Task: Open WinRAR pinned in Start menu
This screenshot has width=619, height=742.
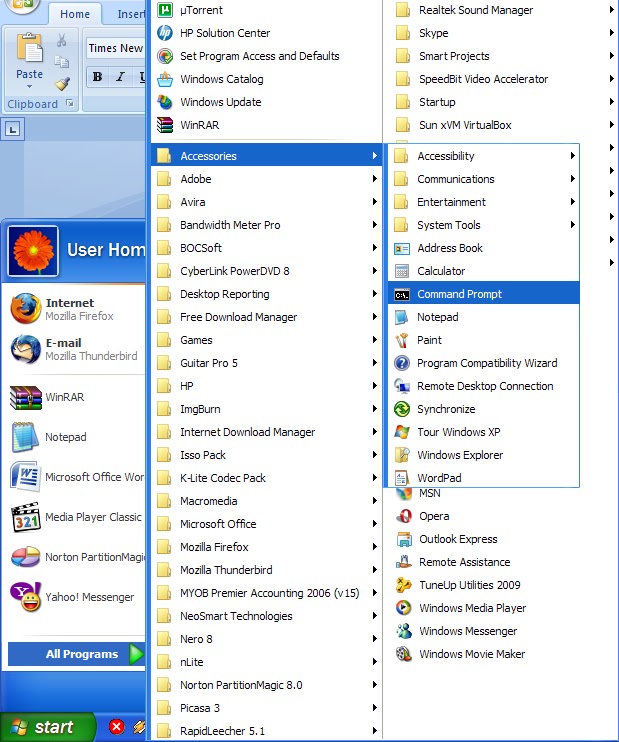Action: pos(76,397)
